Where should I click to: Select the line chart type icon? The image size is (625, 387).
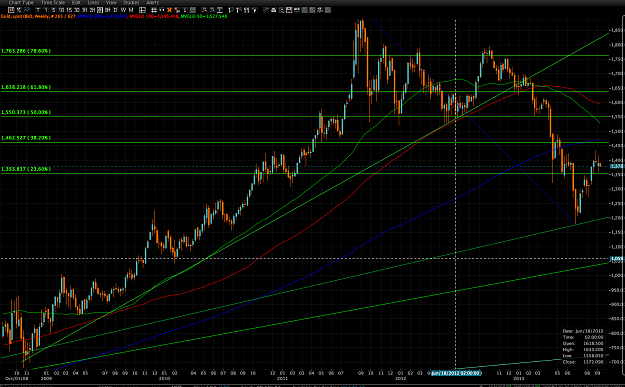click(x=26, y=10)
